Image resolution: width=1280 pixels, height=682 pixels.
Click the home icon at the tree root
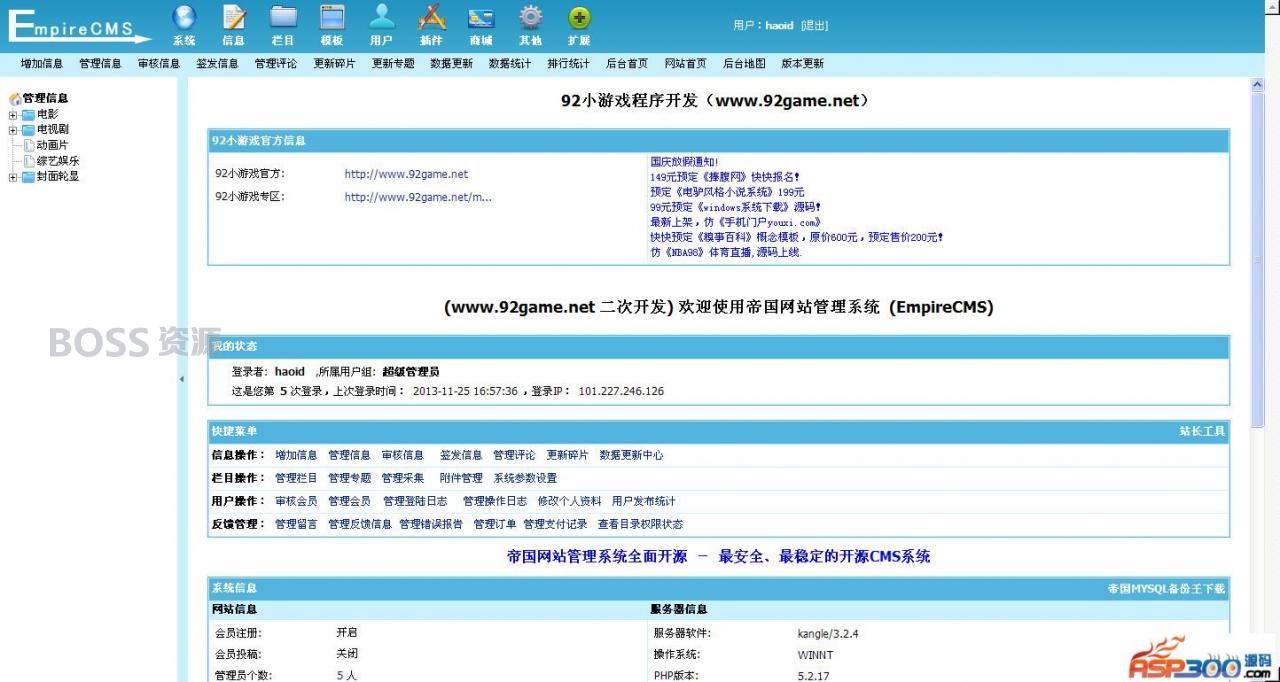(15, 99)
